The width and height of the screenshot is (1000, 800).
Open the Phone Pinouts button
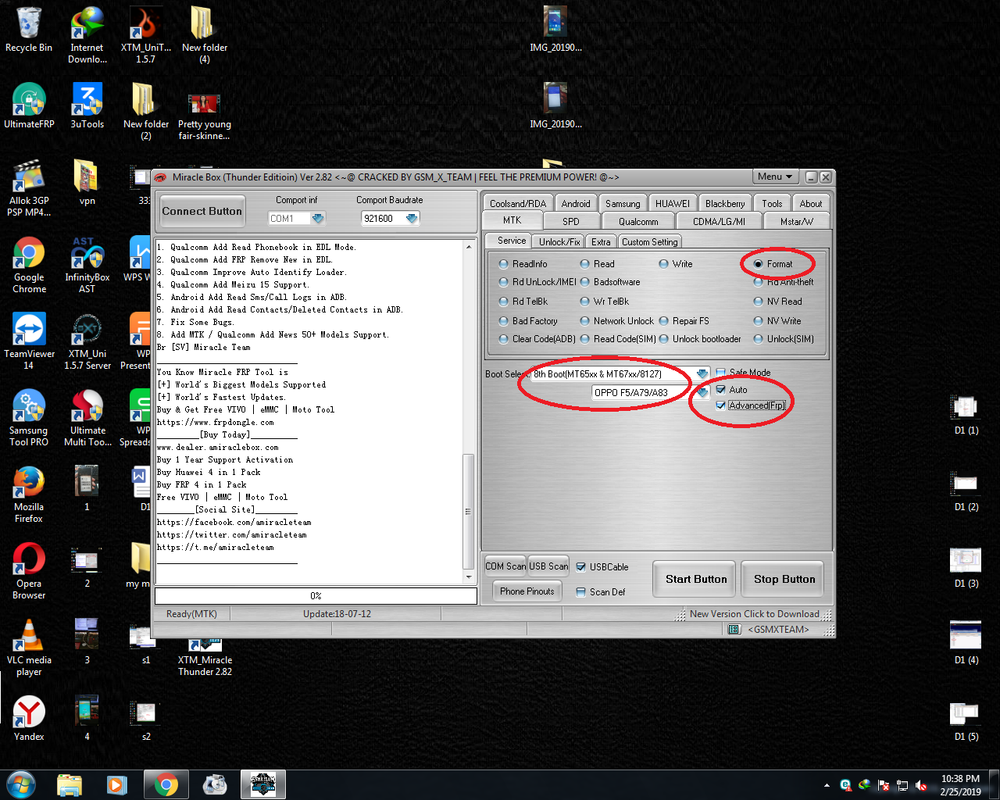coord(527,591)
